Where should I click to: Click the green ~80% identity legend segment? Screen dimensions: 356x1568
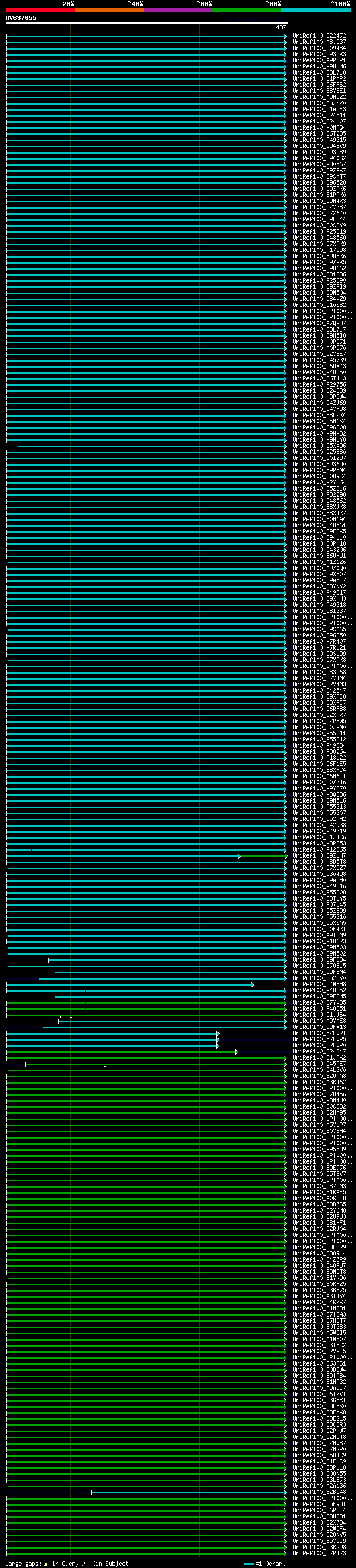[x=247, y=10]
